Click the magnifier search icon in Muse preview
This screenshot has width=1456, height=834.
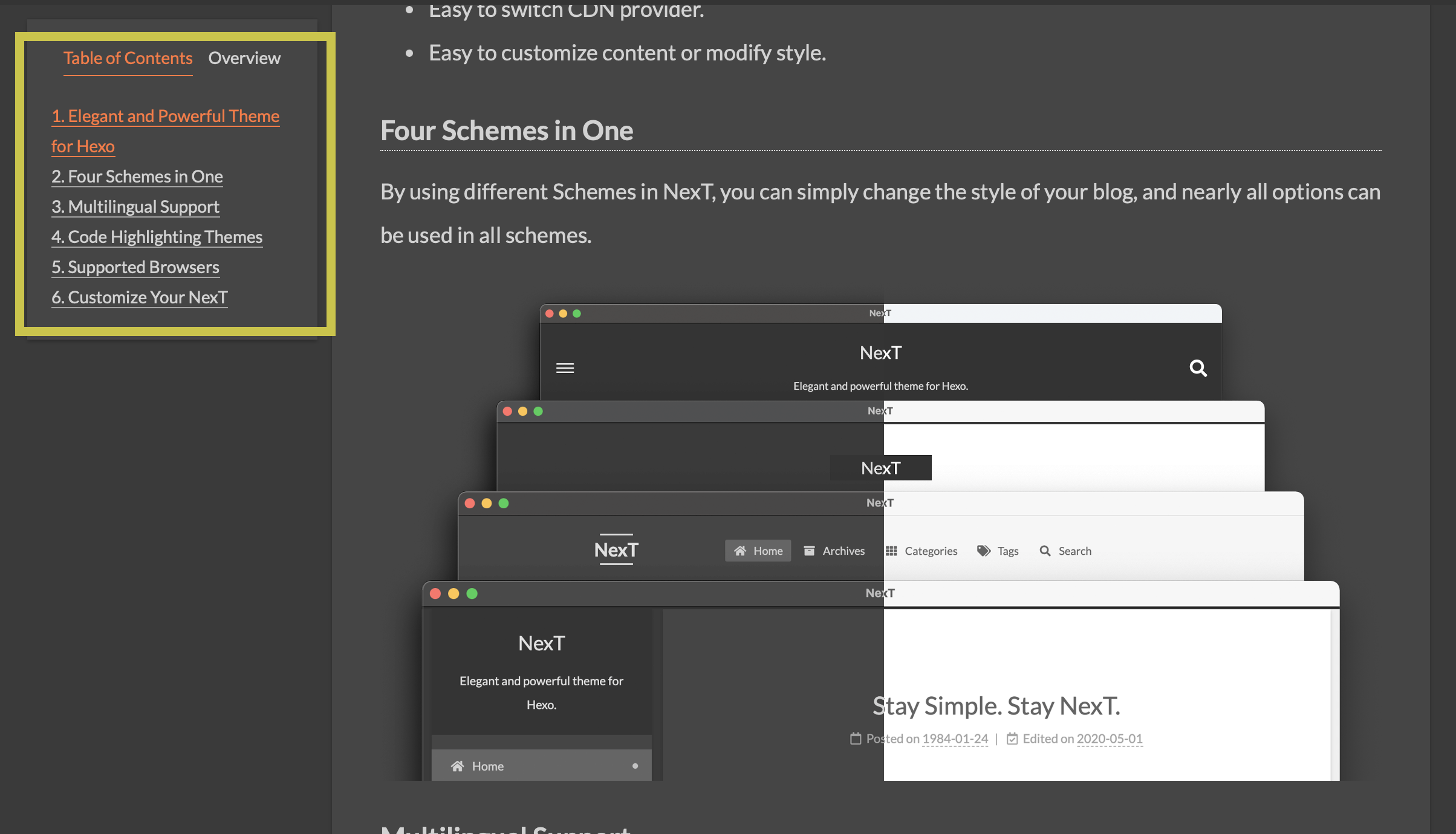1198,368
